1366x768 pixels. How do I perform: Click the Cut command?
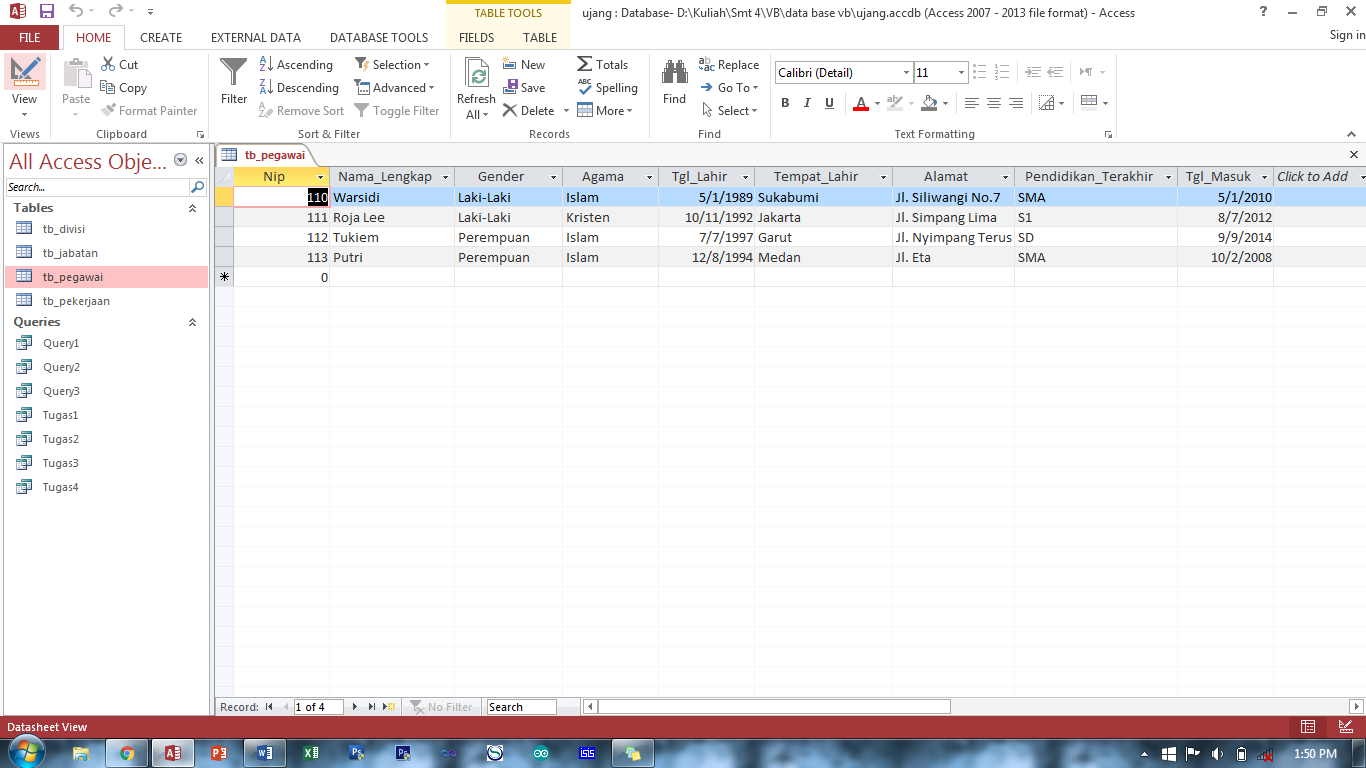tap(119, 64)
